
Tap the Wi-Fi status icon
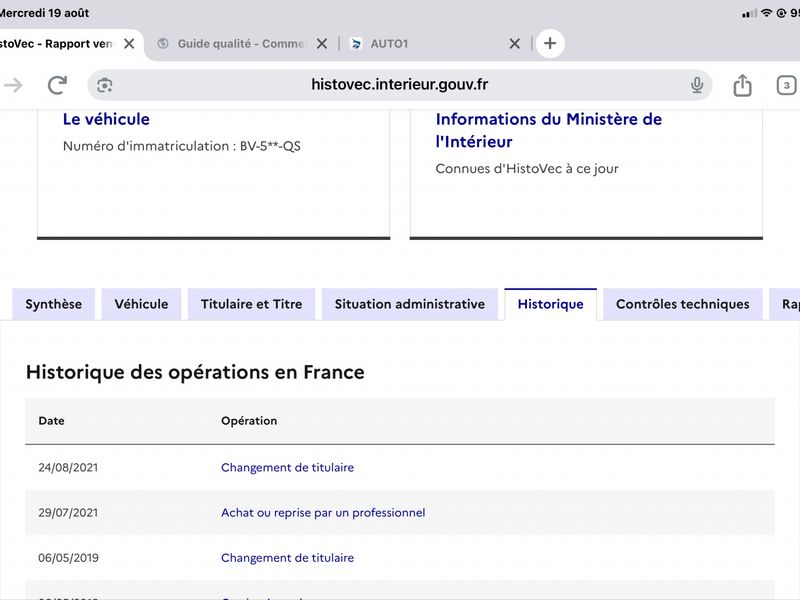tap(766, 13)
